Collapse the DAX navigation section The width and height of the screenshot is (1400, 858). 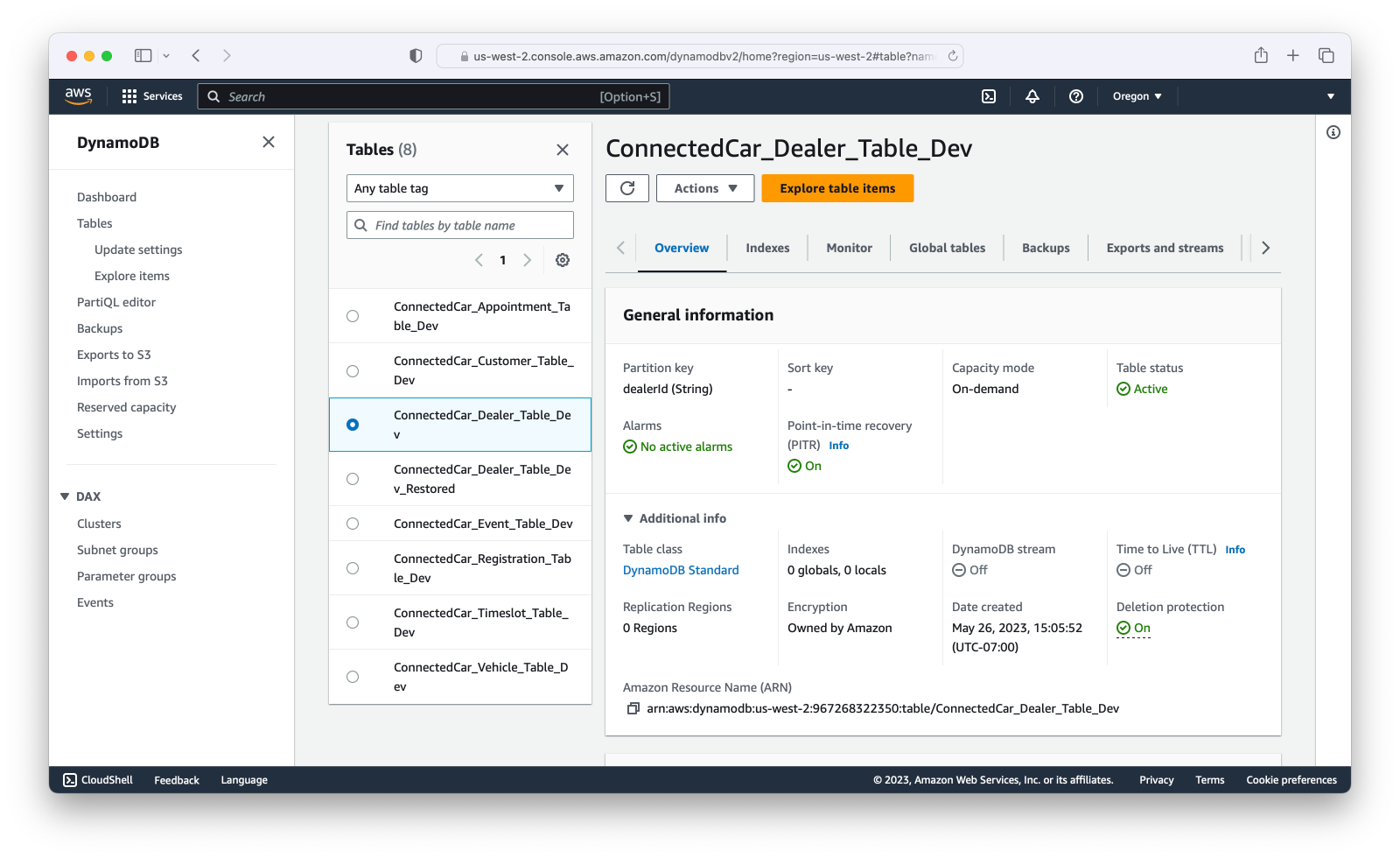coord(65,496)
